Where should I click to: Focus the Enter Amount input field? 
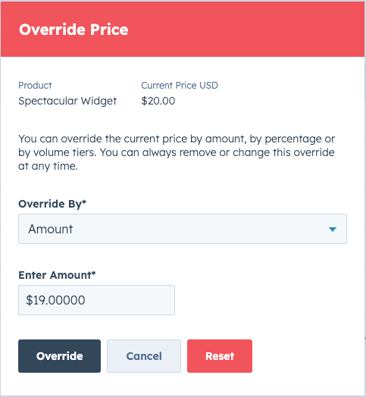coord(96,300)
